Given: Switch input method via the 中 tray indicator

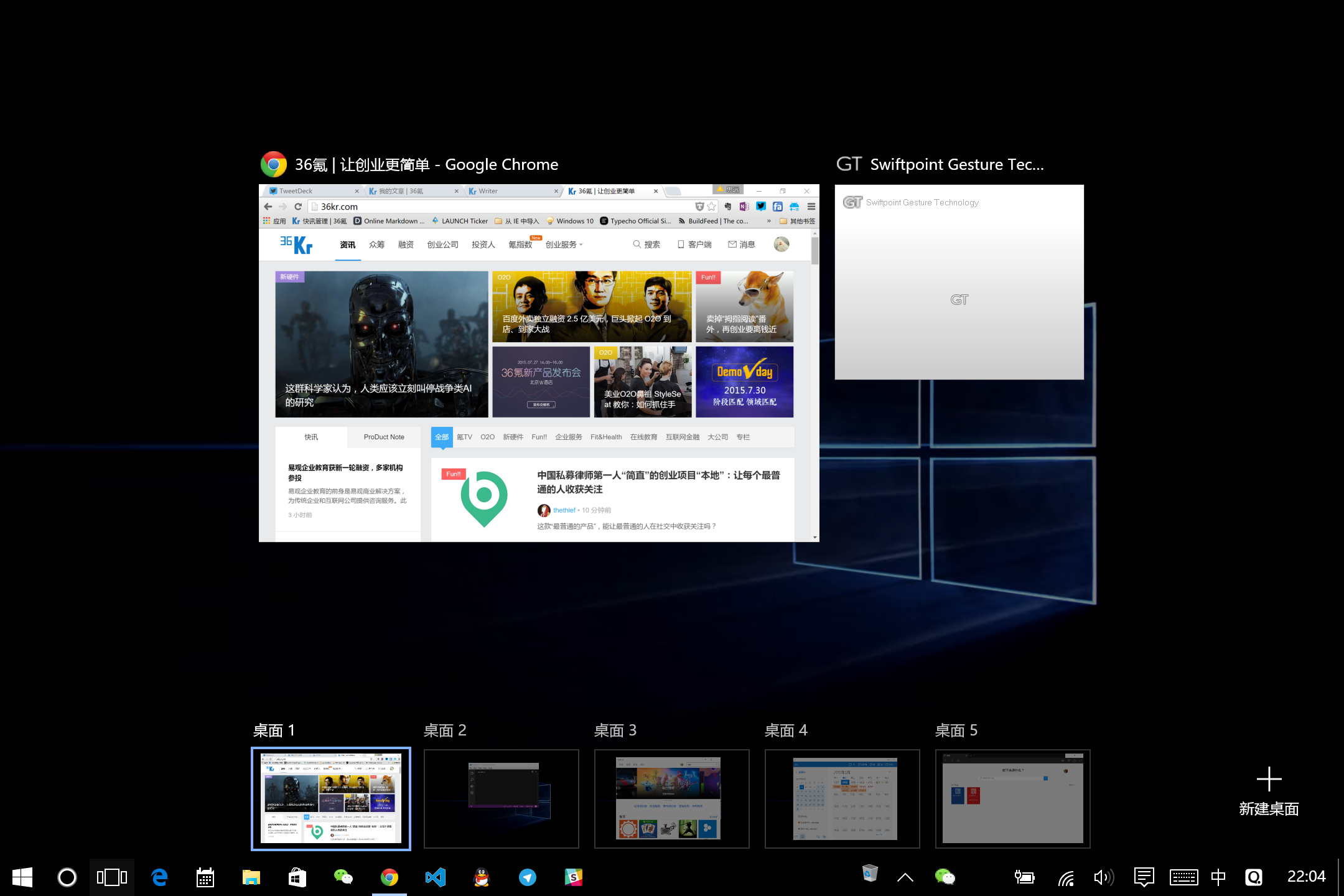Looking at the screenshot, I should pos(1218,877).
